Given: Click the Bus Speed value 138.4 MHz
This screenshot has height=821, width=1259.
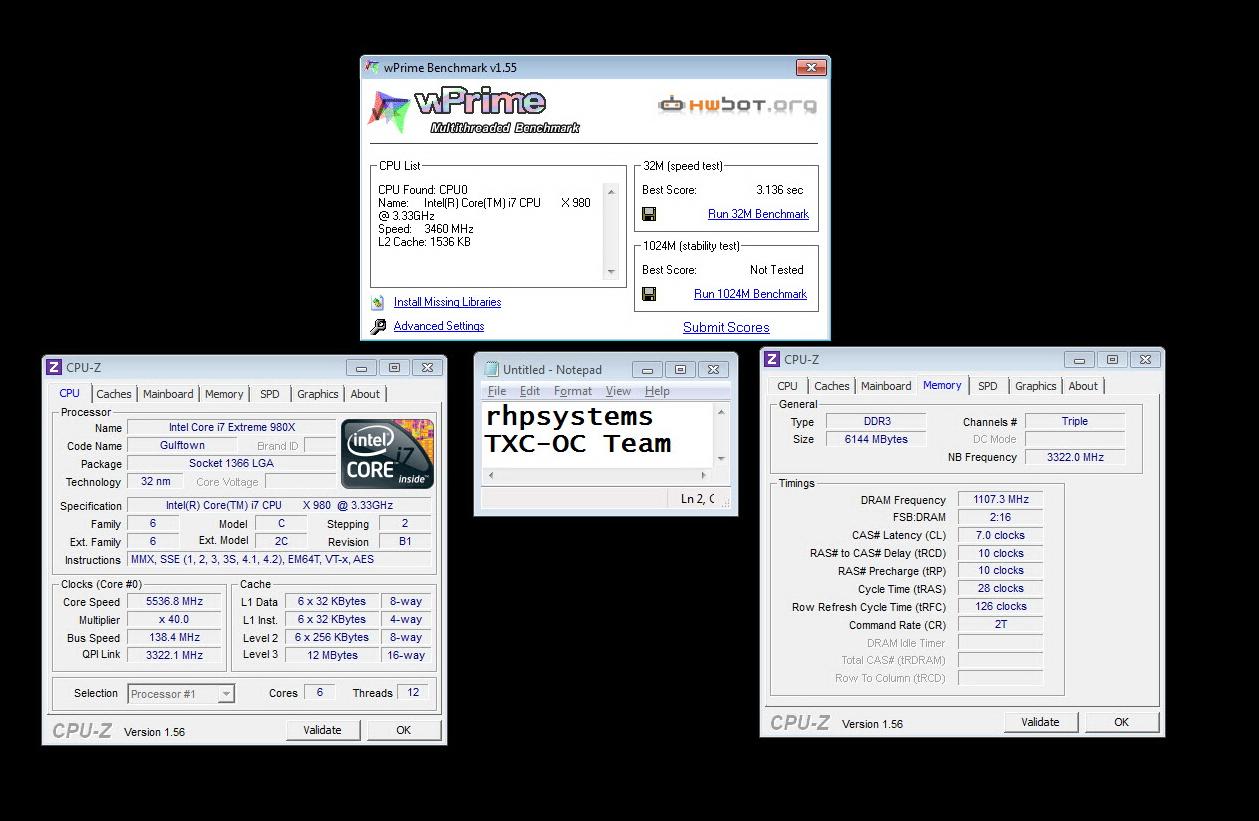Looking at the screenshot, I should click(175, 638).
